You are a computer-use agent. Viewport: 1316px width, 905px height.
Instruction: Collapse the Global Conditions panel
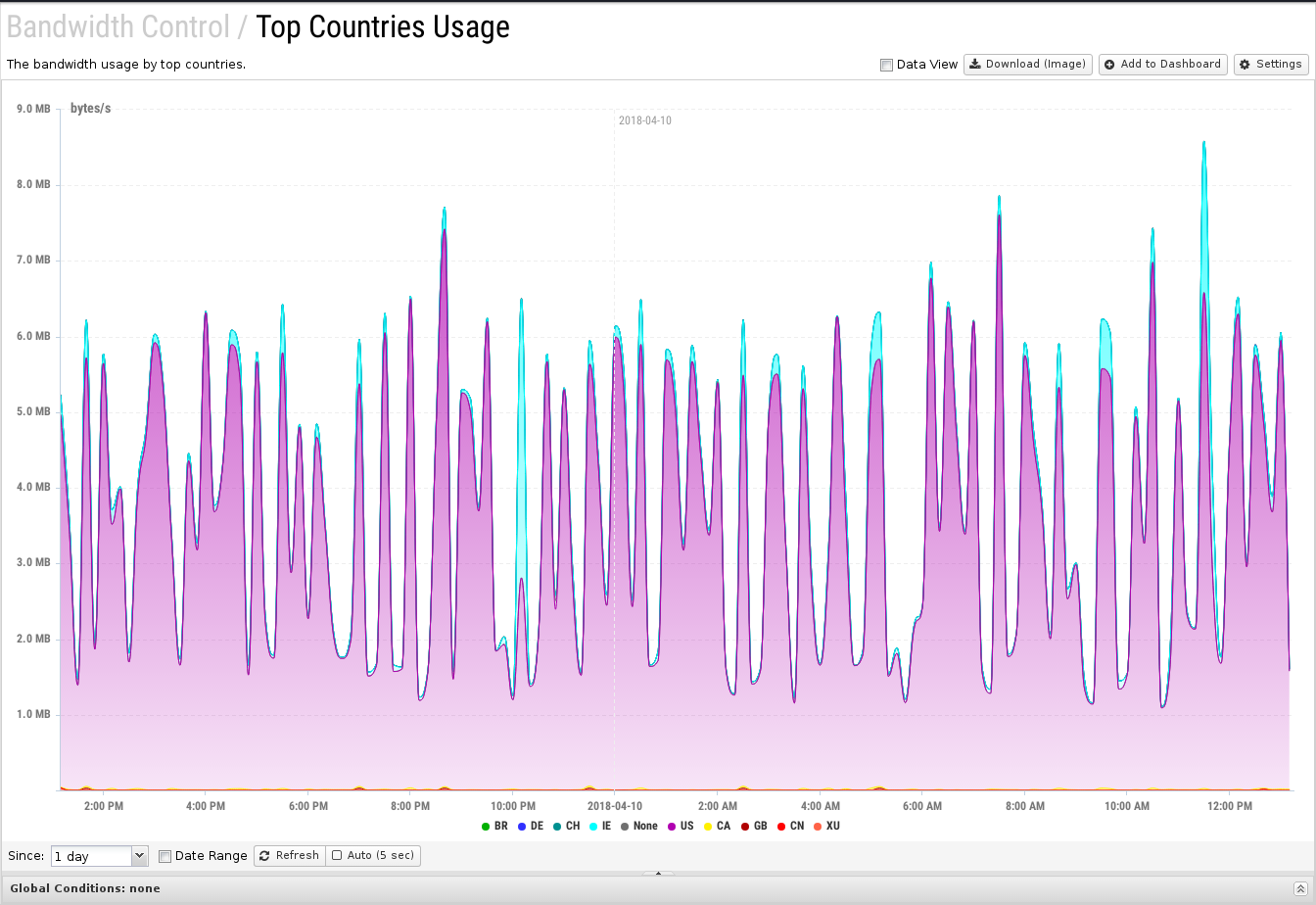(x=1300, y=888)
